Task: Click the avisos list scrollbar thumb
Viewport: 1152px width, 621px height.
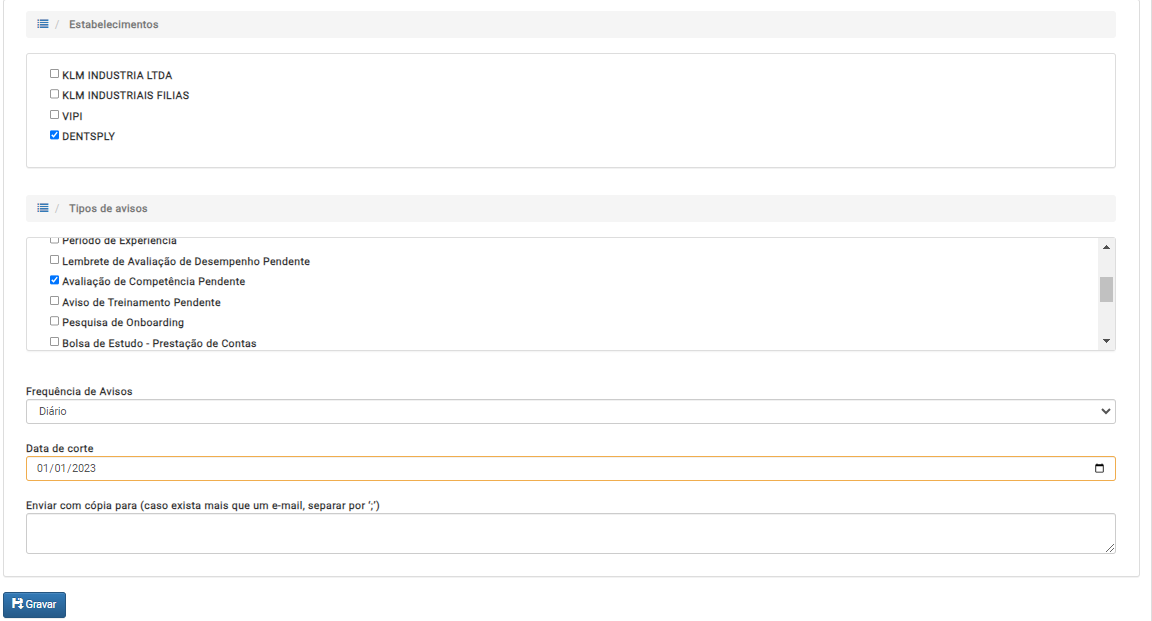Action: coord(1106,289)
